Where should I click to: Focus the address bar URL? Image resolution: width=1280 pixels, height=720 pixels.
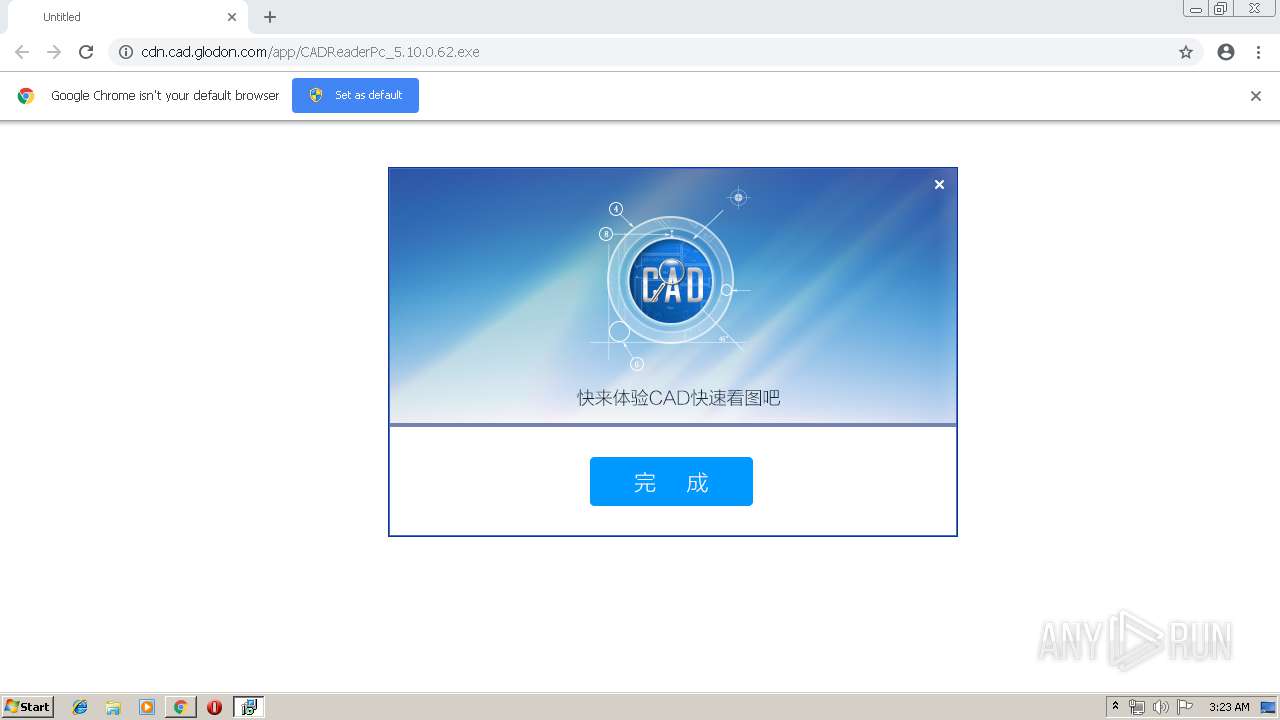pos(310,52)
